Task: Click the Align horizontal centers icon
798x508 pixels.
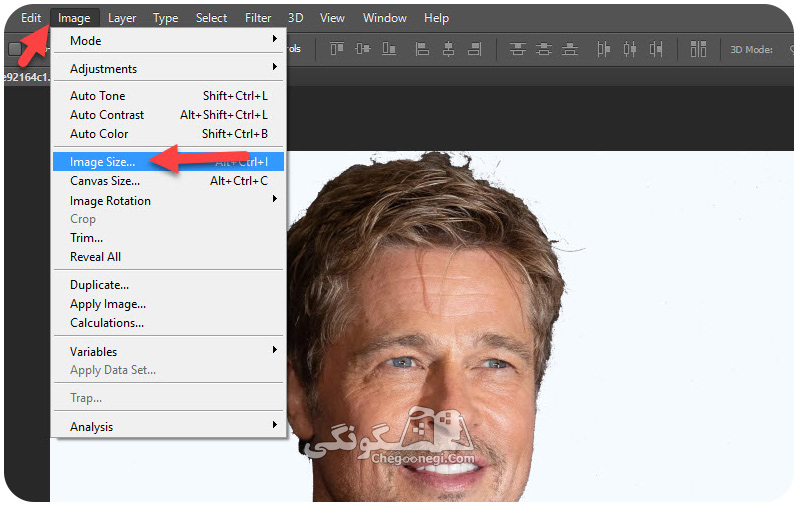Action: tap(448, 49)
